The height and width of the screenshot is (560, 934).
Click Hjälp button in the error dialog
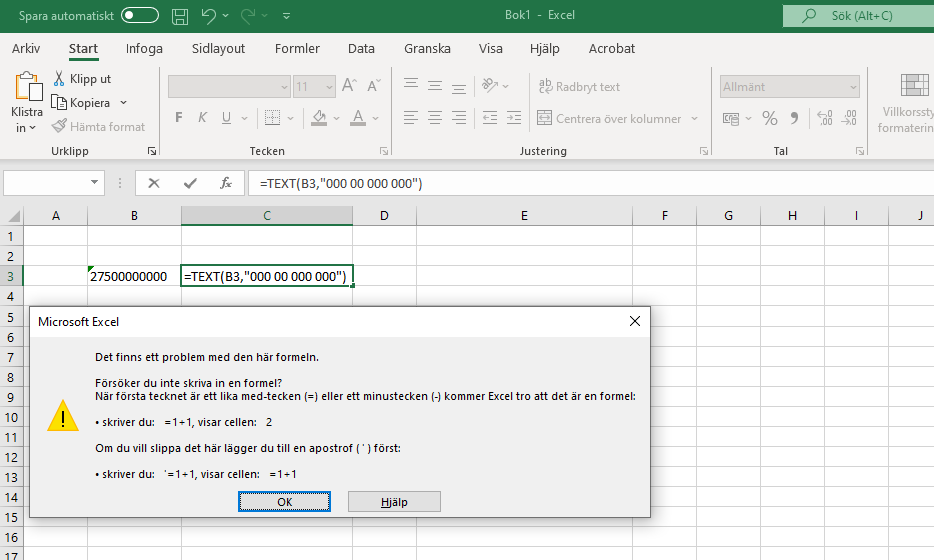(x=394, y=502)
